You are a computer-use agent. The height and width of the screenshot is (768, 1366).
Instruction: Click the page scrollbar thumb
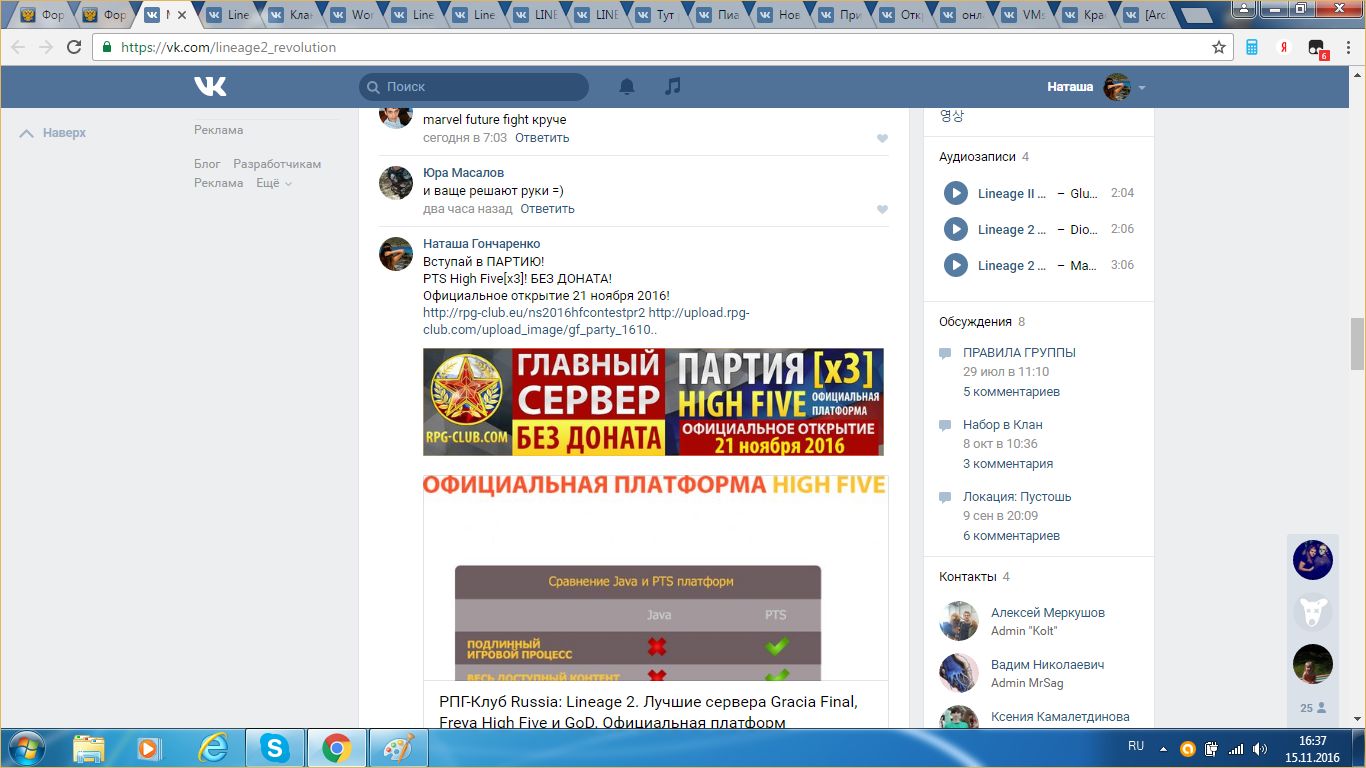[x=1357, y=344]
